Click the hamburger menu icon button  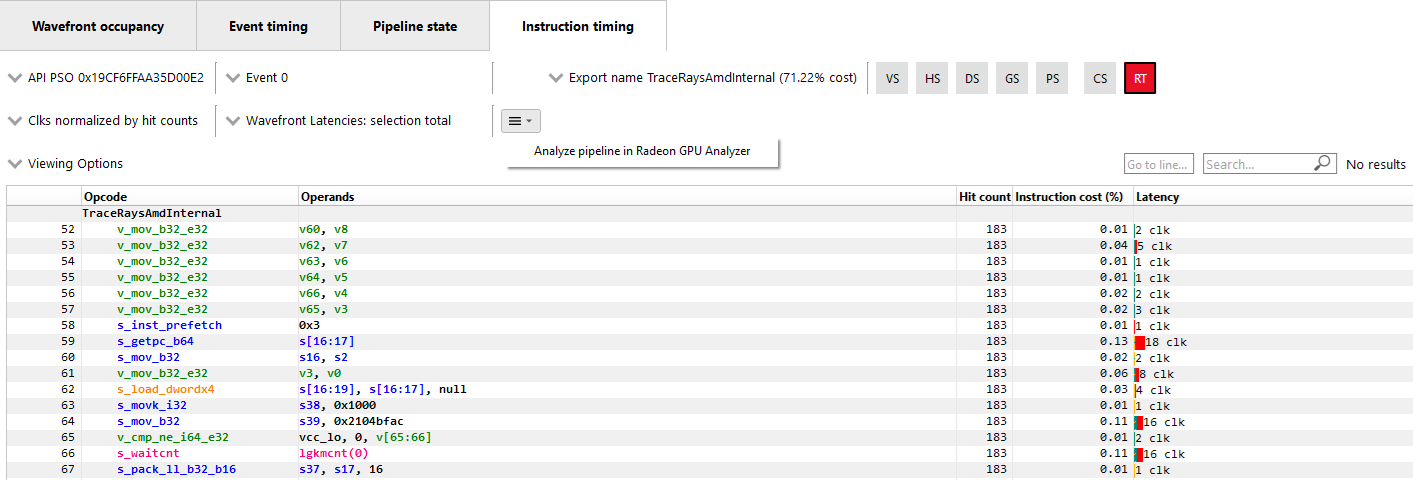(x=520, y=121)
